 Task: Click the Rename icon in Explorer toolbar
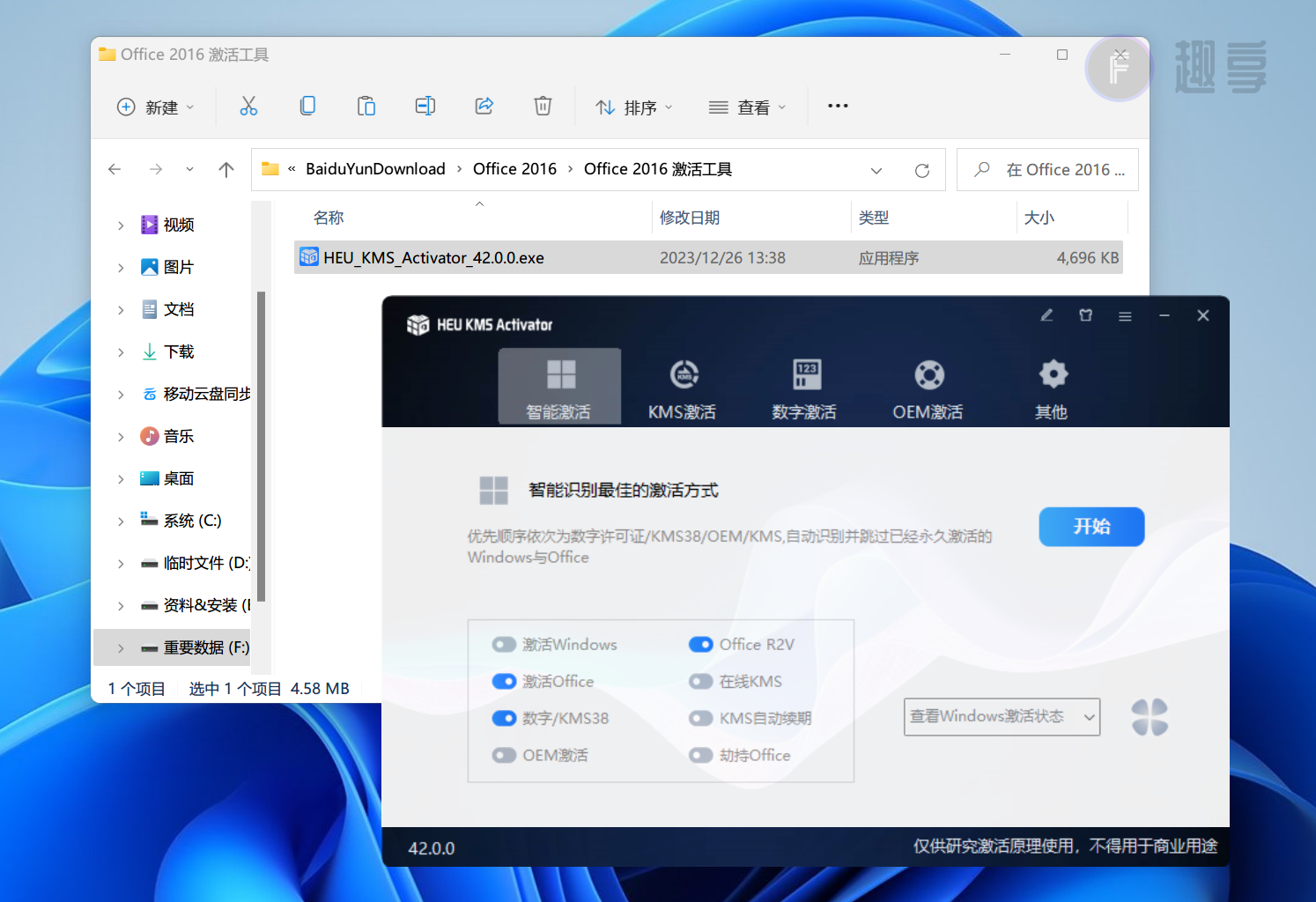pyautogui.click(x=425, y=107)
